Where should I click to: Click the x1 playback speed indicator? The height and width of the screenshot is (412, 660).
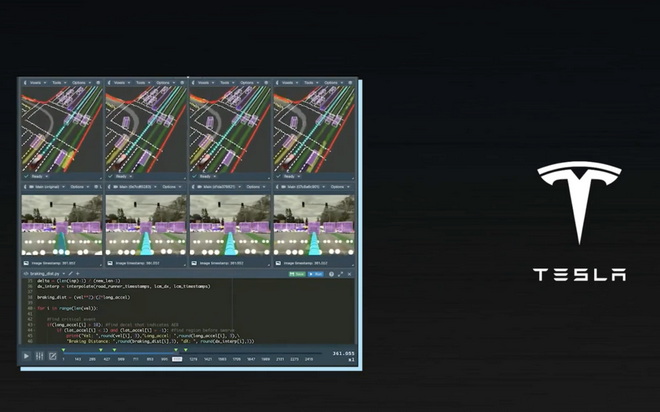tap(351, 360)
